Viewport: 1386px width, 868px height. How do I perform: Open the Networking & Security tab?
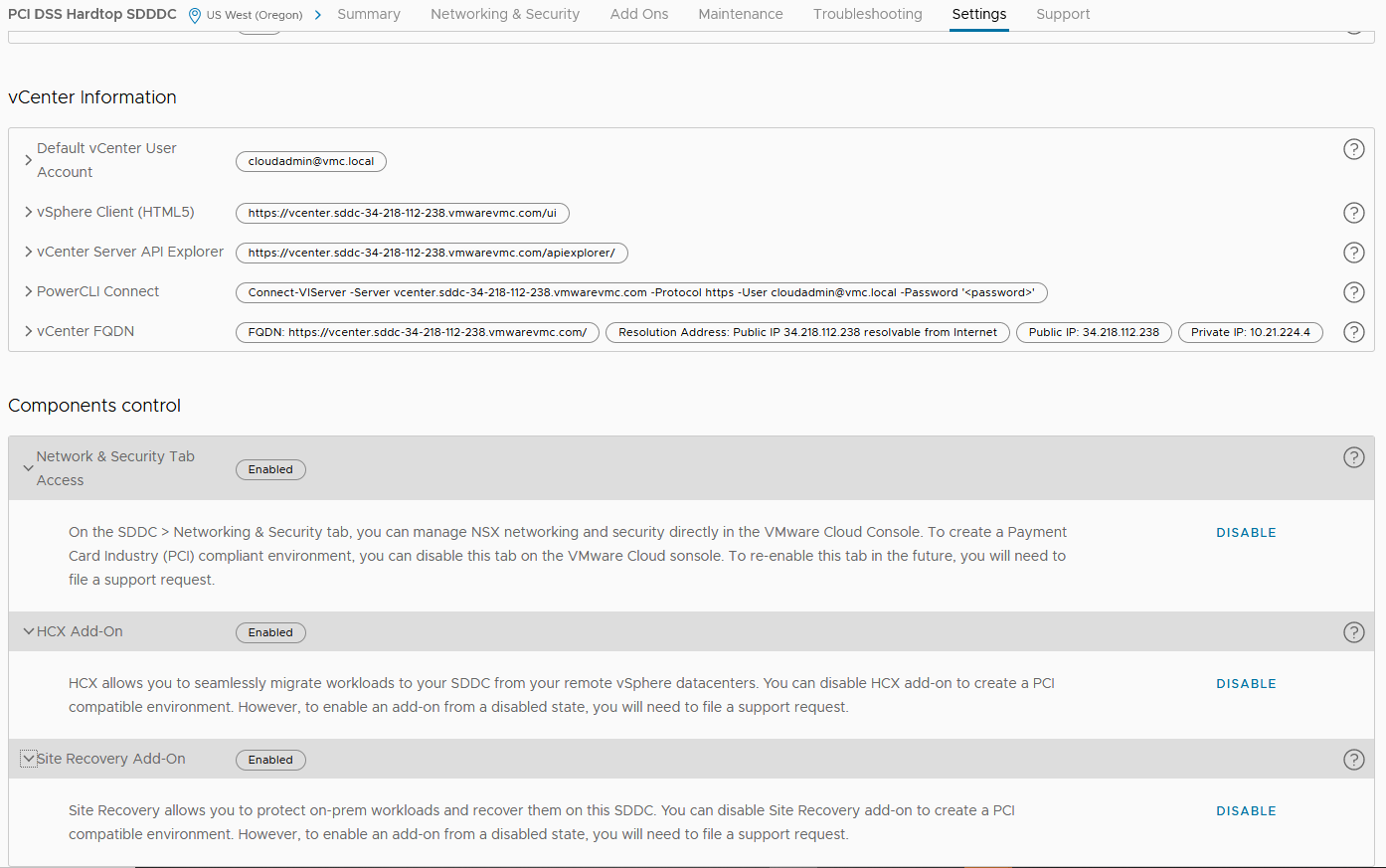pos(505,14)
